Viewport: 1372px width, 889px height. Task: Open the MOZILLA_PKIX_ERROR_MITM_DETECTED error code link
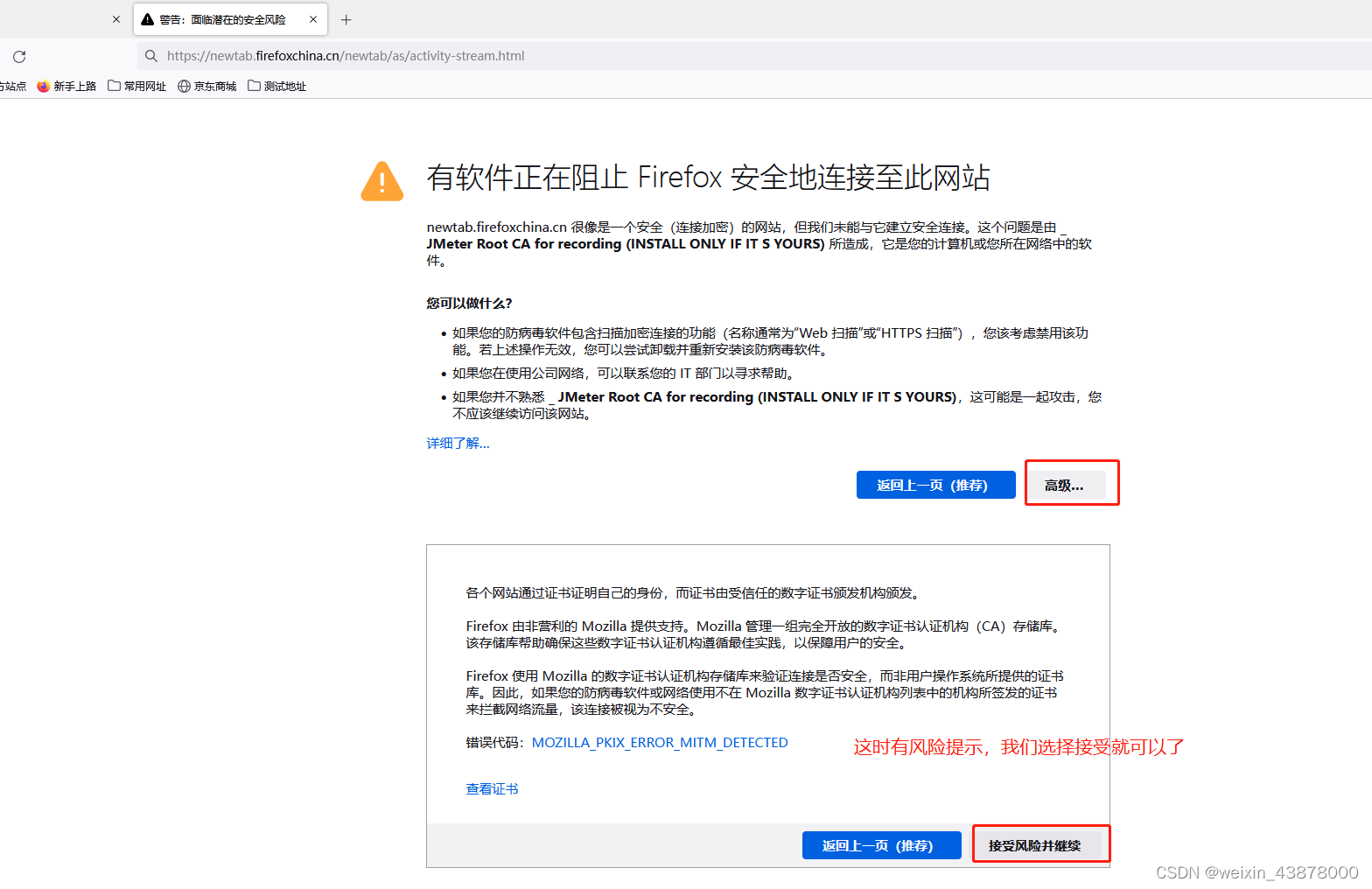tap(660, 742)
